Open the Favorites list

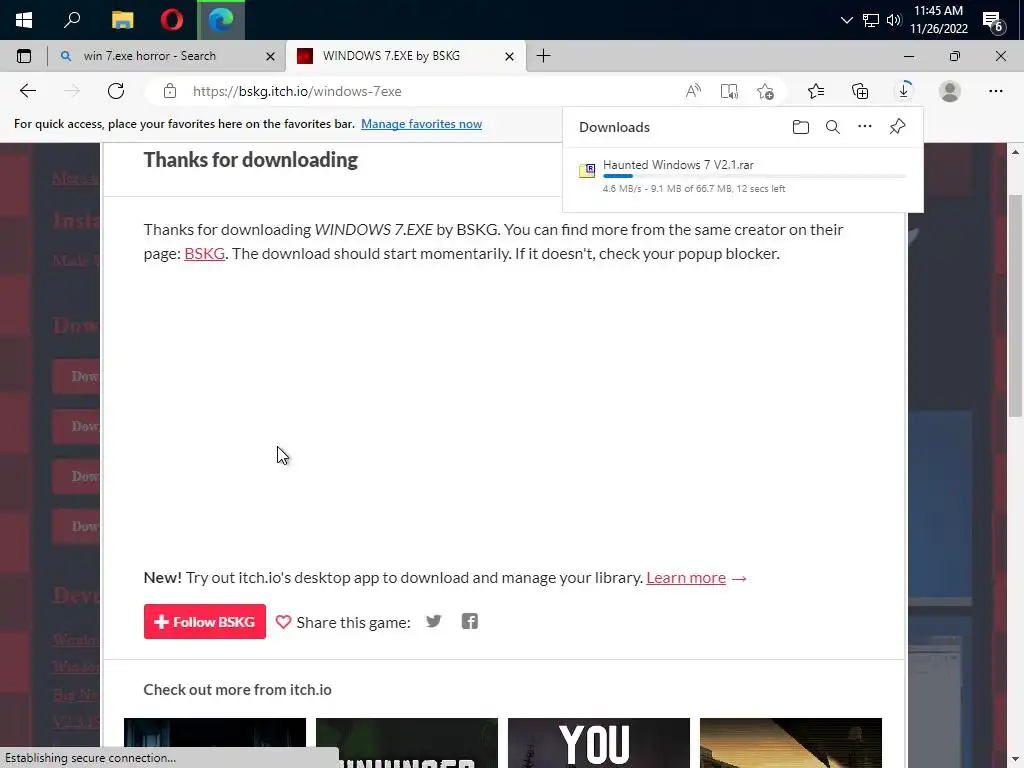816,91
